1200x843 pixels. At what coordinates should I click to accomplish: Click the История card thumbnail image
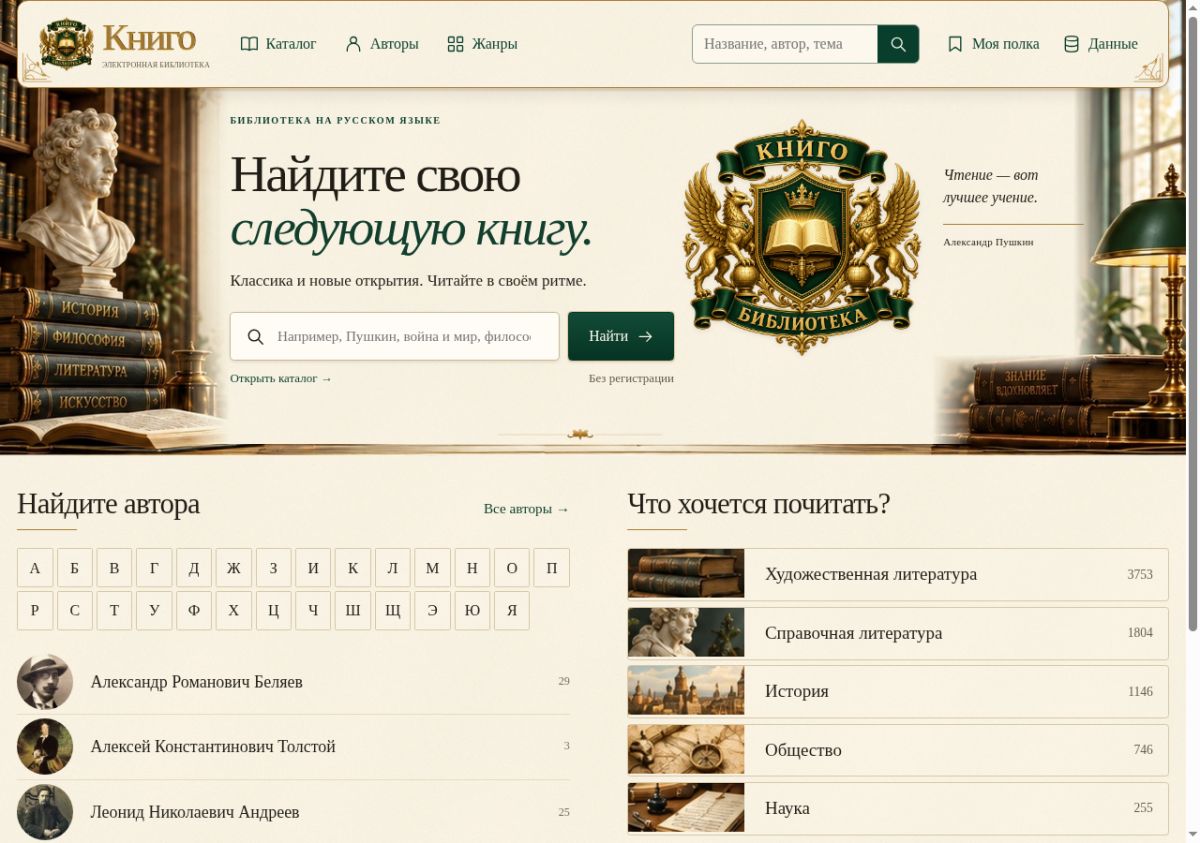pyautogui.click(x=686, y=691)
